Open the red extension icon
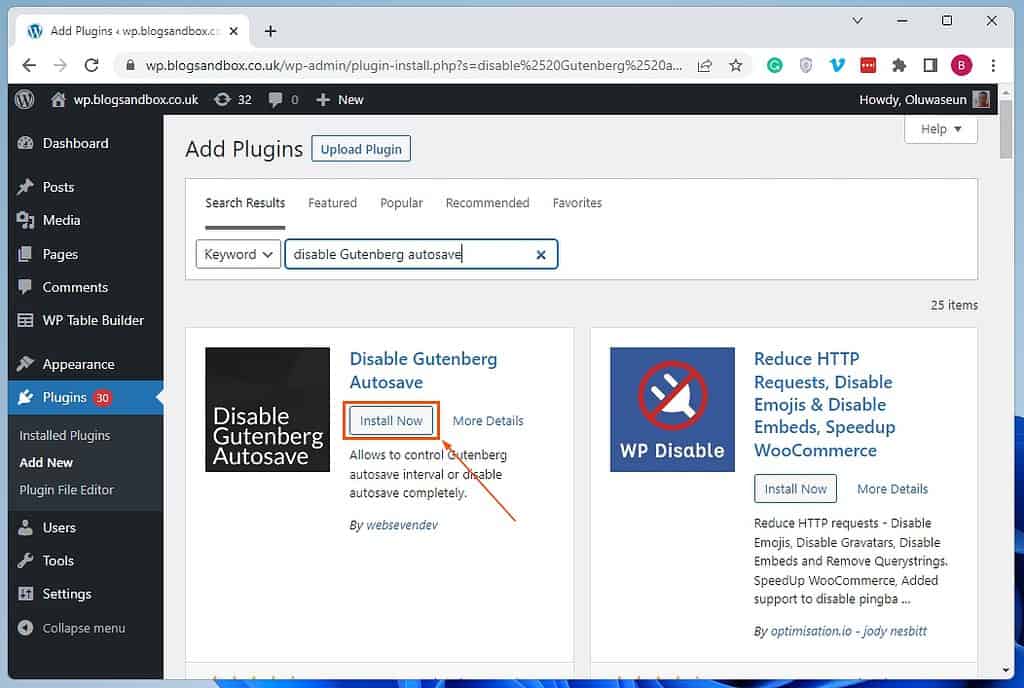The height and width of the screenshot is (688, 1024). [x=868, y=65]
